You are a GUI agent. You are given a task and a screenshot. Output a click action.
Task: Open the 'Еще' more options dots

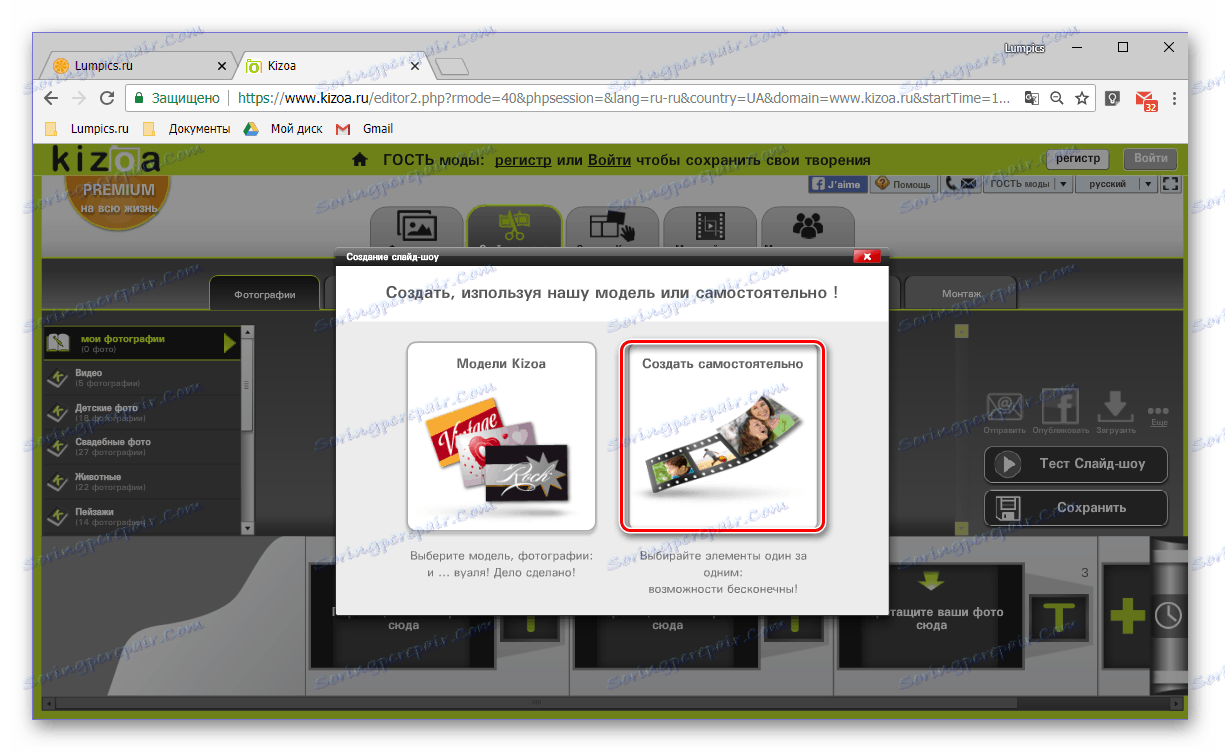(x=1158, y=415)
